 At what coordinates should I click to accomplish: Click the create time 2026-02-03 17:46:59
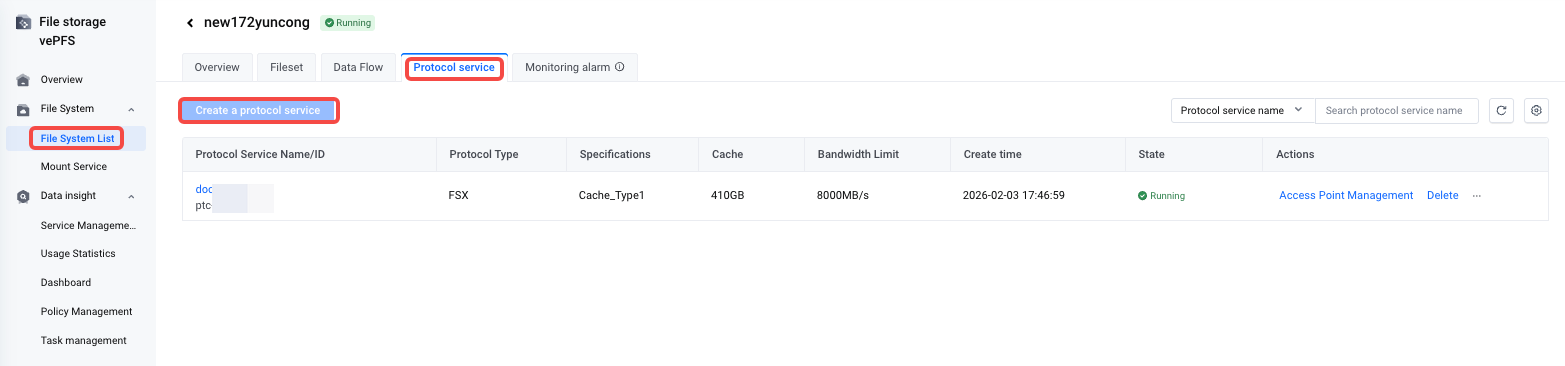pyautogui.click(x=1014, y=196)
